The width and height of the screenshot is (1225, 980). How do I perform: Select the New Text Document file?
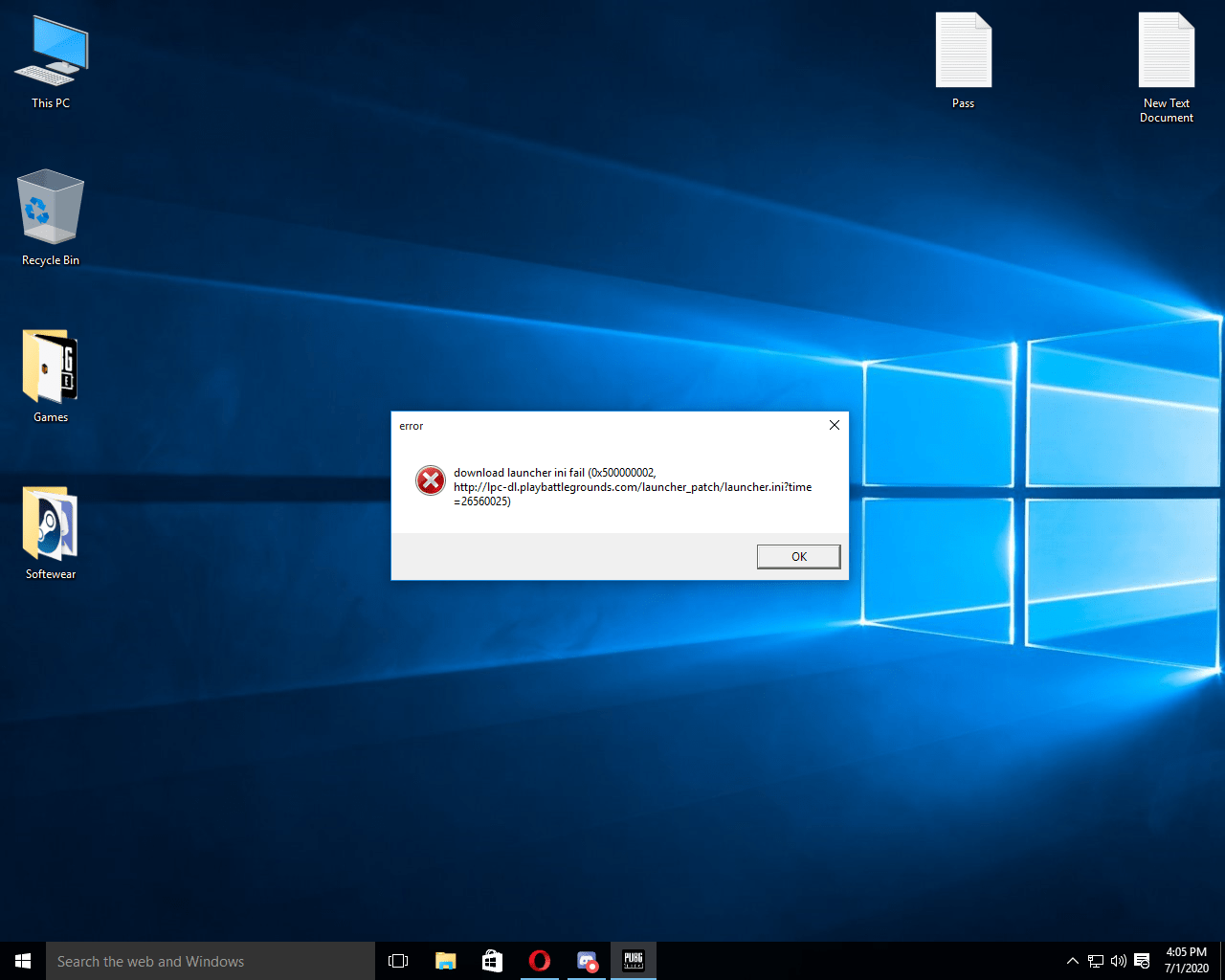pyautogui.click(x=1167, y=68)
